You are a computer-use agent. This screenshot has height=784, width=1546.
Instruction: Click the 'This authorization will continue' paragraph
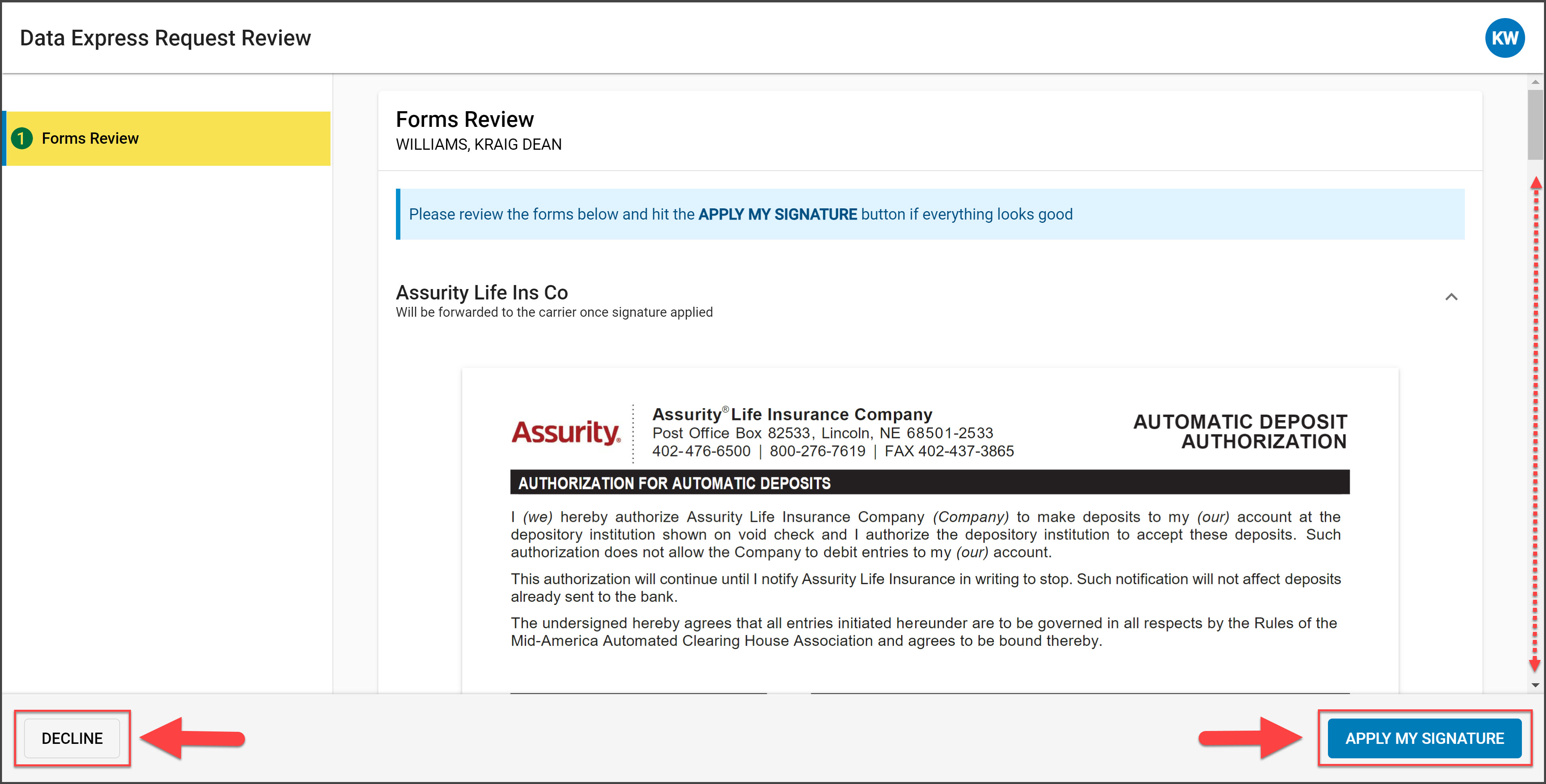click(926, 588)
